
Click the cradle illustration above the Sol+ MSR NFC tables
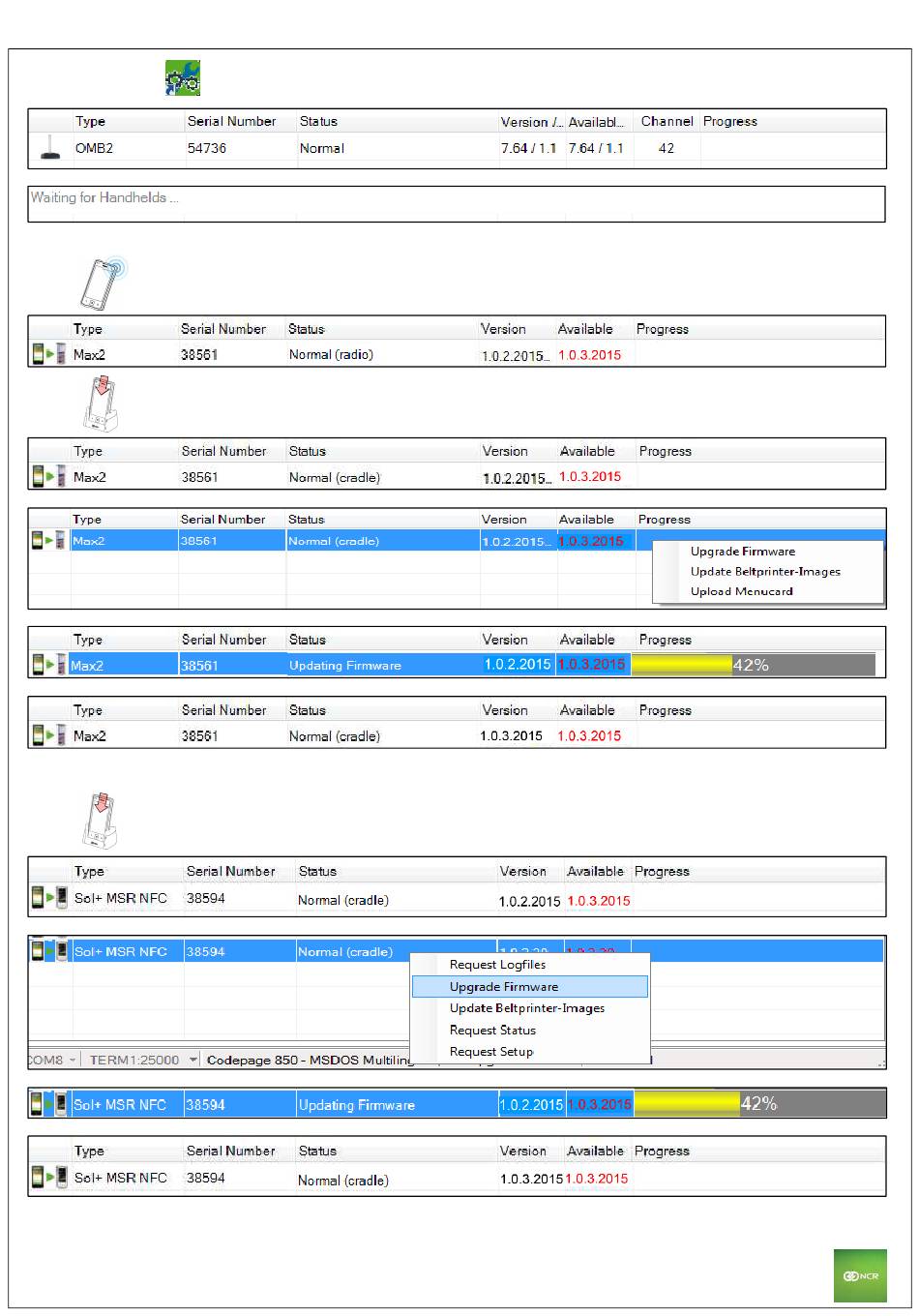tap(101, 822)
